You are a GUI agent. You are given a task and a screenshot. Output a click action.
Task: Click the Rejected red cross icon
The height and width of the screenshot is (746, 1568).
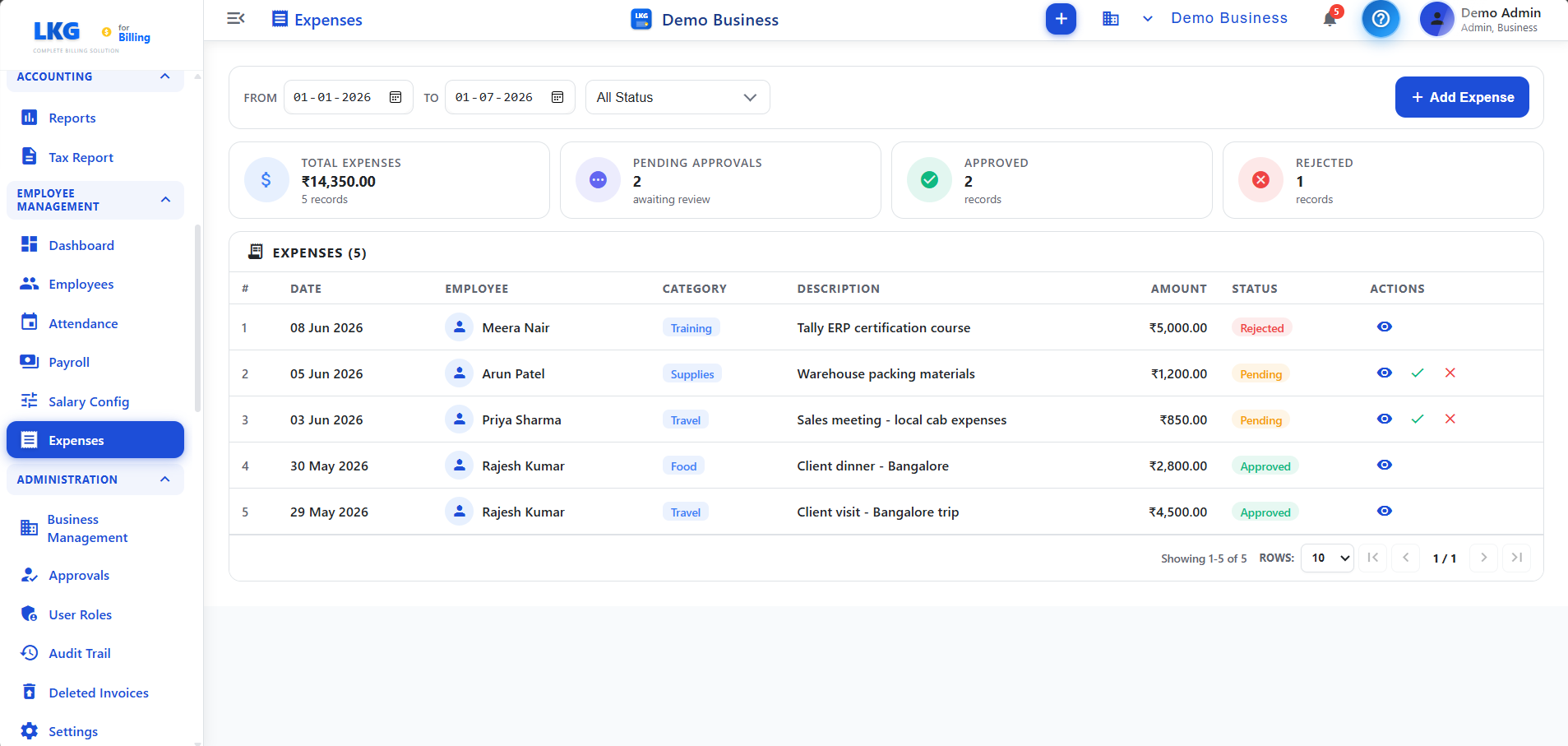point(1261,180)
